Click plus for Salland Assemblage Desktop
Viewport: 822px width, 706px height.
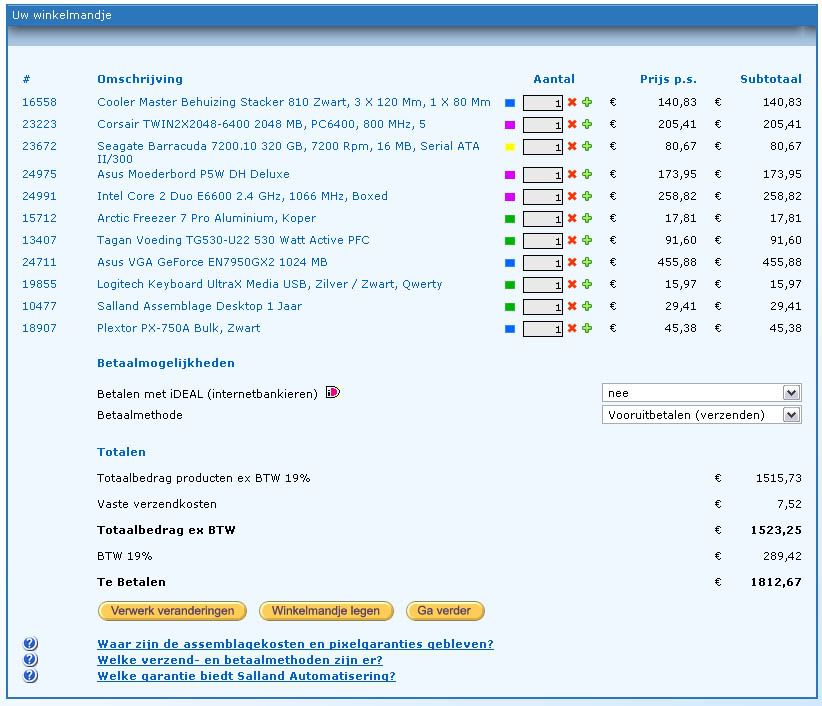(x=587, y=306)
